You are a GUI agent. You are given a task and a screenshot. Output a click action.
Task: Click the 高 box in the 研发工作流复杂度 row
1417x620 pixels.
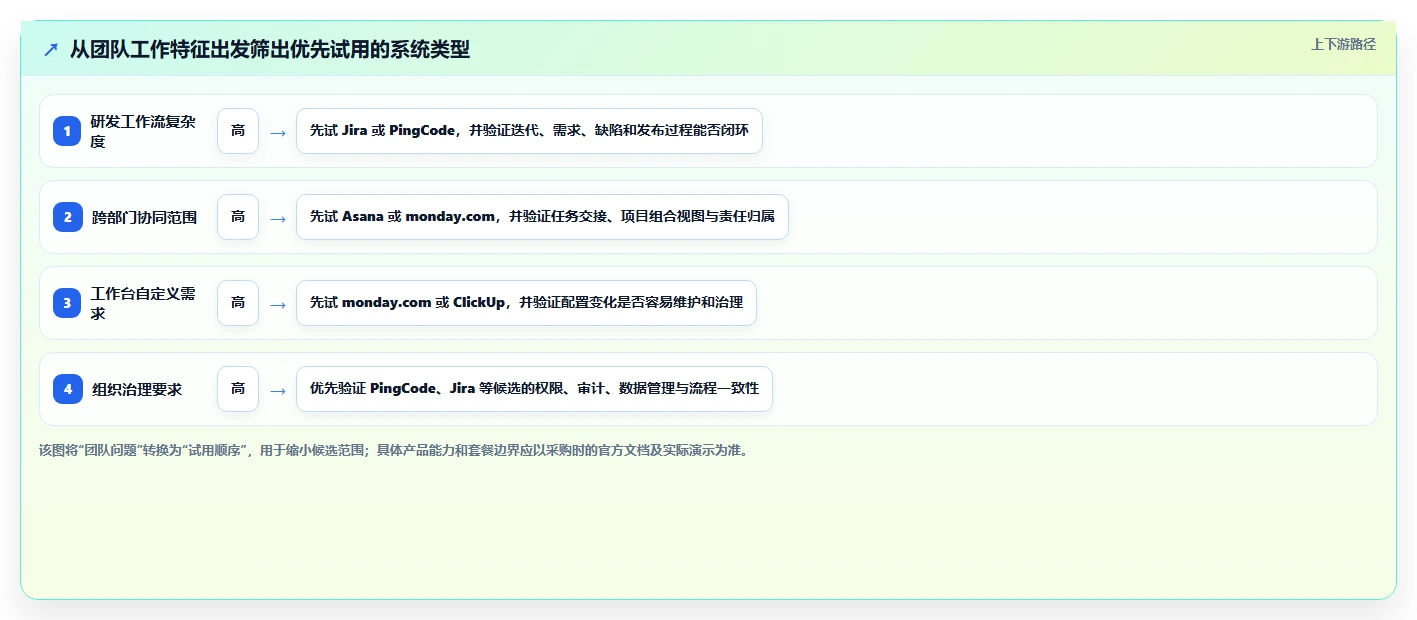click(x=238, y=131)
